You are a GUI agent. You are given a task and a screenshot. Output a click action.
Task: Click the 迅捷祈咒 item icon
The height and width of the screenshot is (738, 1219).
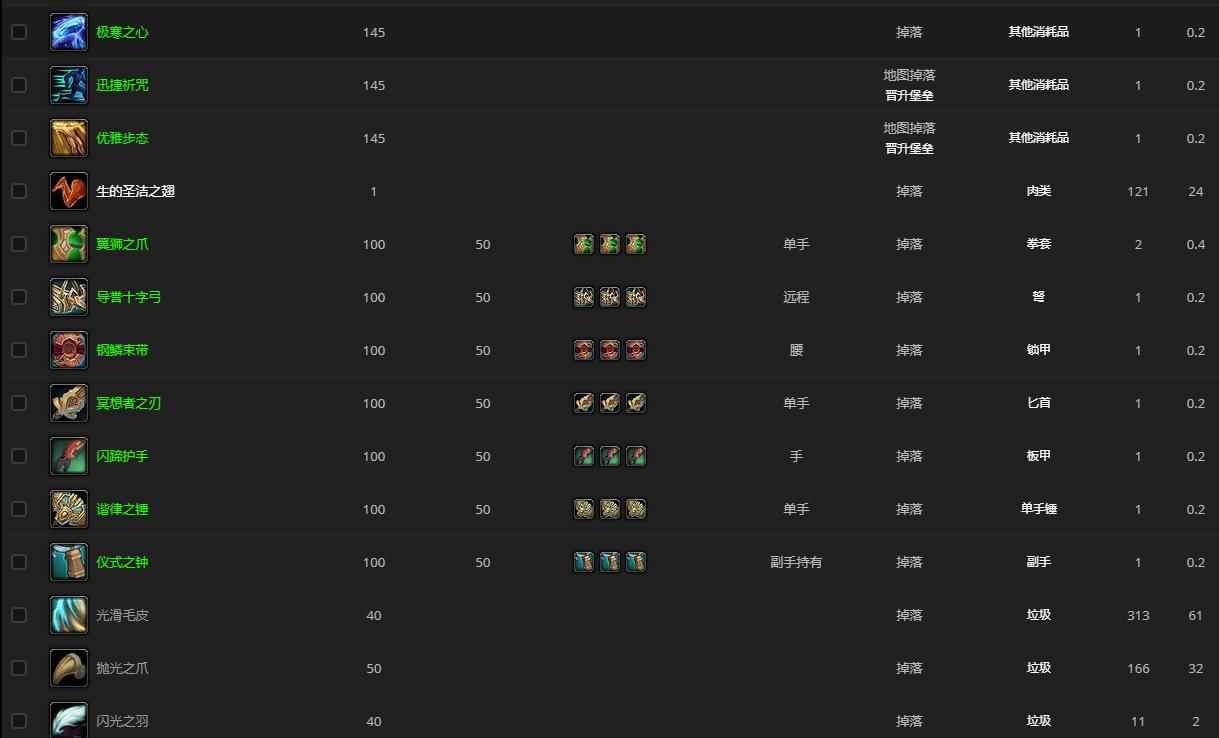[x=69, y=85]
